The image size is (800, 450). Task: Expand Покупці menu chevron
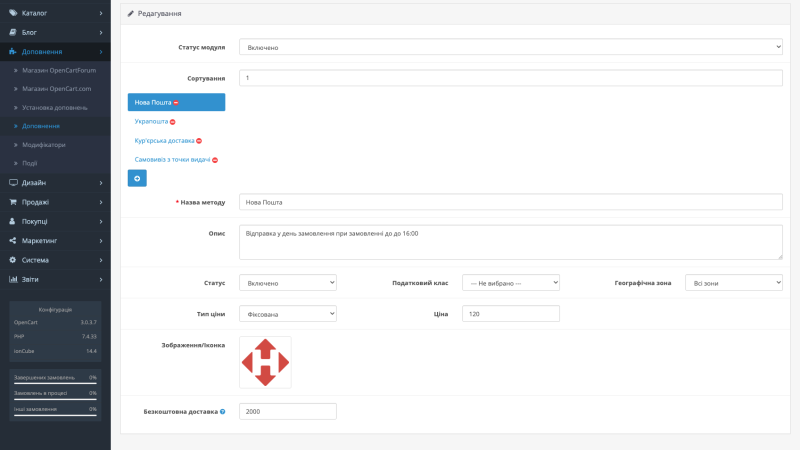101,221
